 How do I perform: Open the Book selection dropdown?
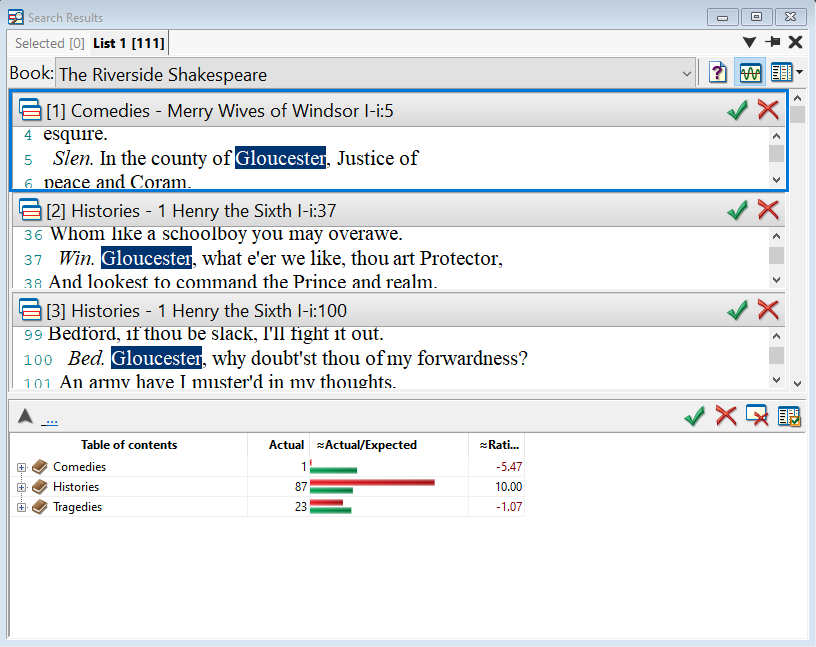click(x=686, y=74)
